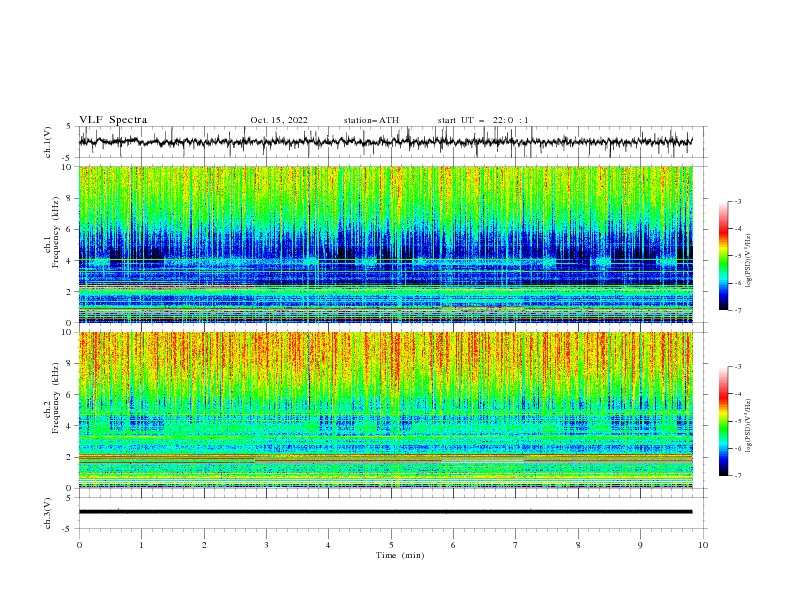
Task: Click the "10" tick on the time axis
Action: click(x=703, y=545)
